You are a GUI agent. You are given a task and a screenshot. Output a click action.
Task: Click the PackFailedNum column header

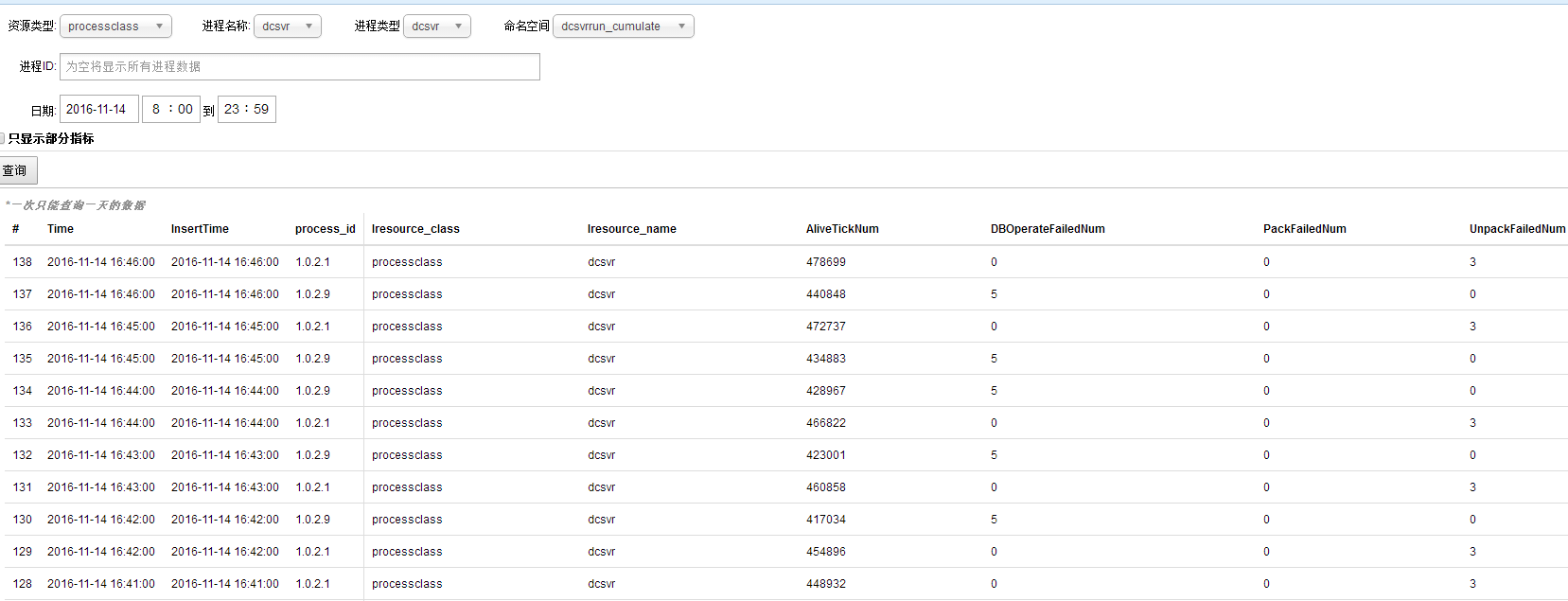[1304, 229]
